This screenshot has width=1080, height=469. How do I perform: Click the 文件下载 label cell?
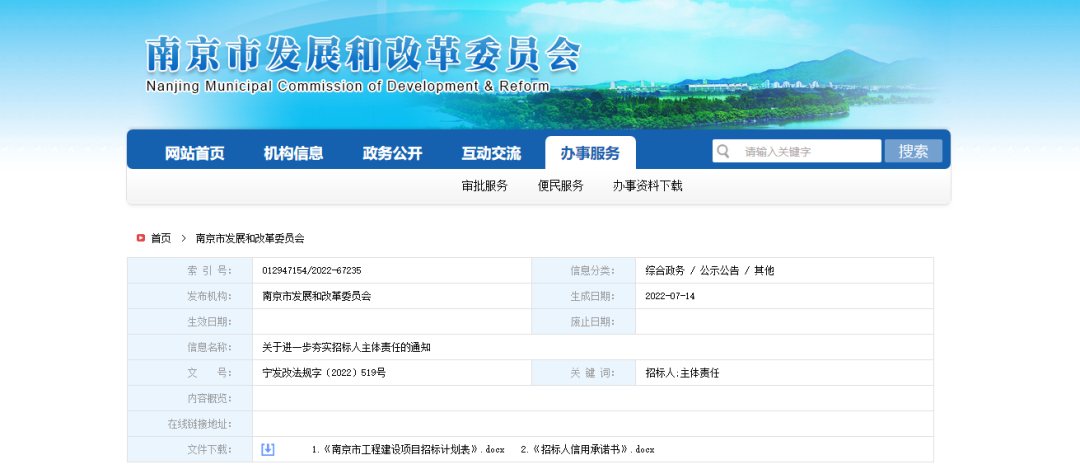190,450
